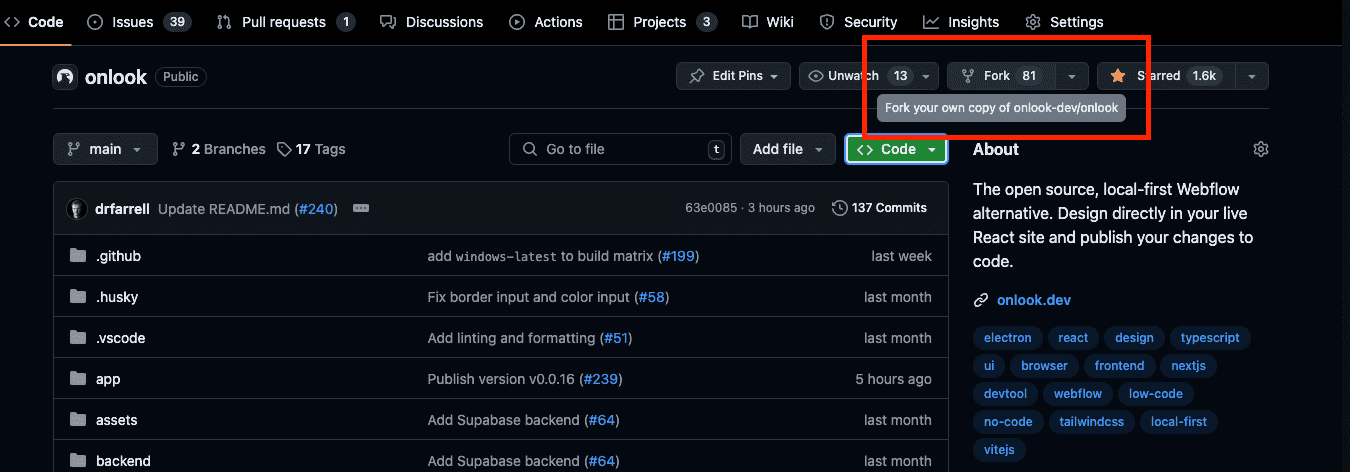Click the green Code button

tap(896, 149)
